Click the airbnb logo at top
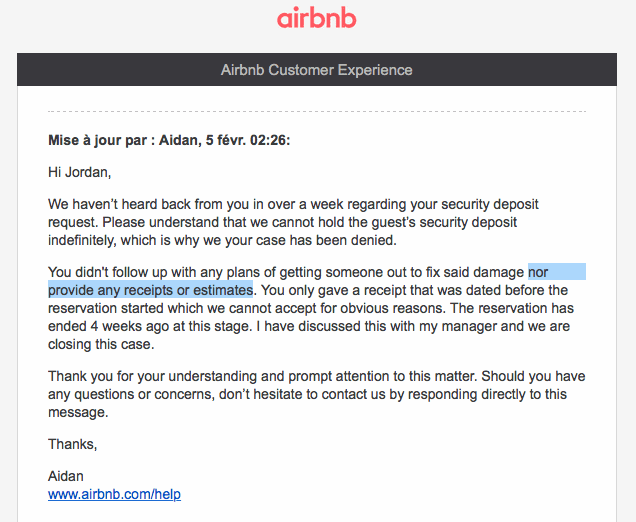 tap(317, 19)
